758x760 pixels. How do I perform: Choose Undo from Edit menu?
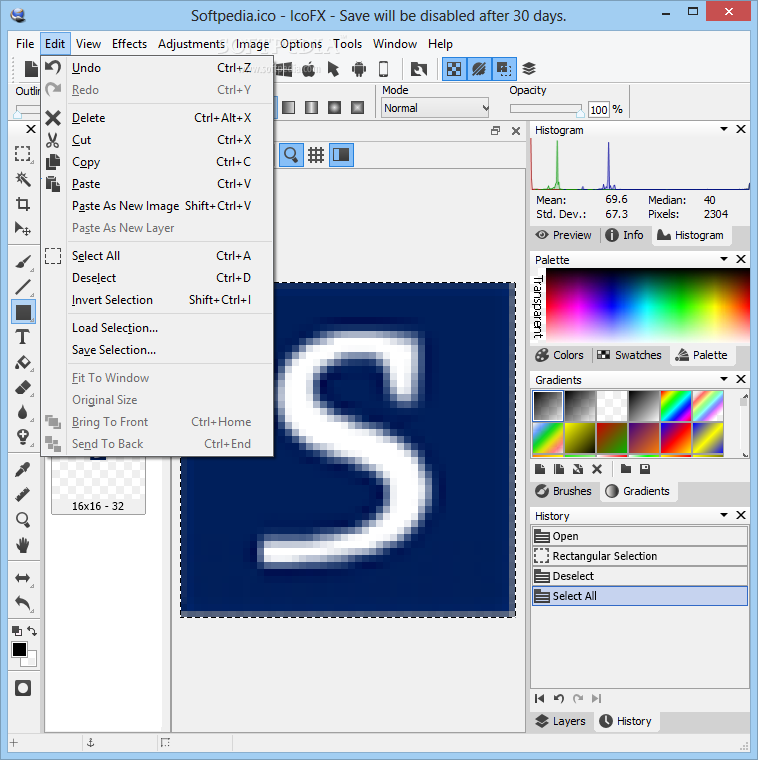tap(158, 68)
